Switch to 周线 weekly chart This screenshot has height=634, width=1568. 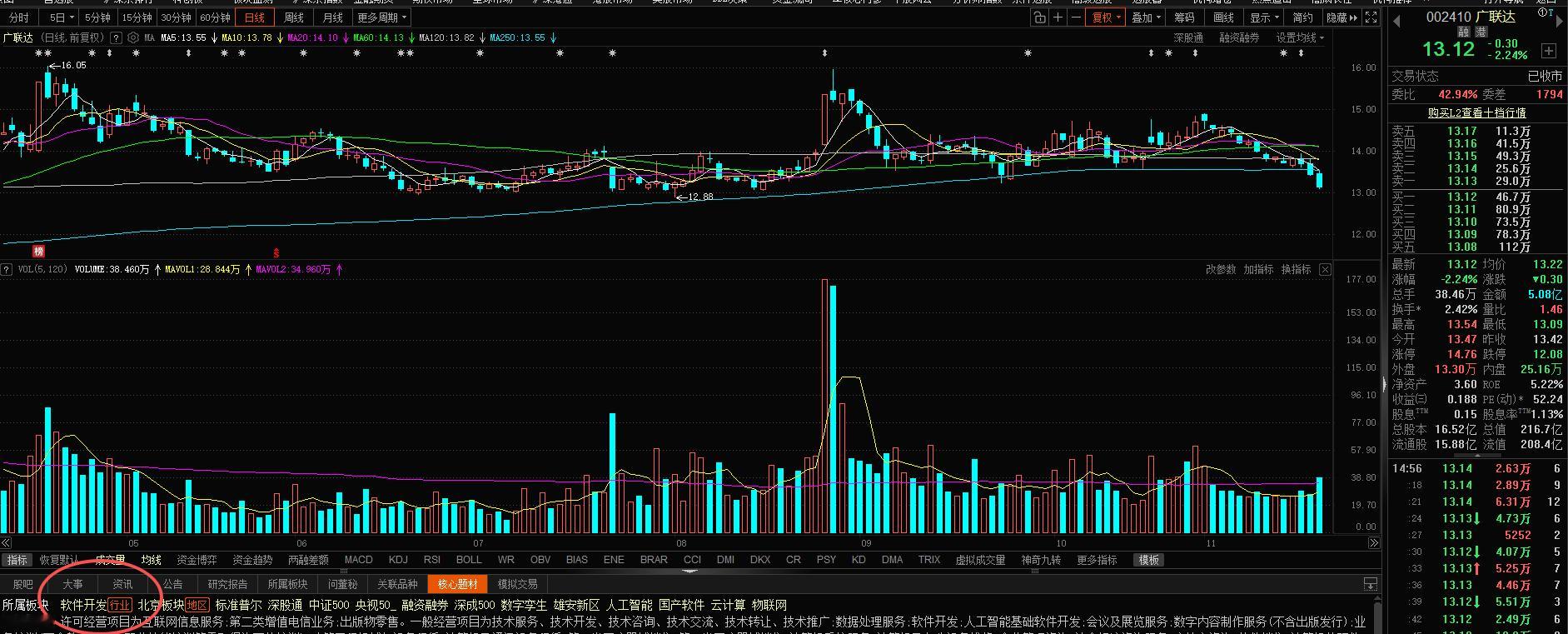(x=293, y=17)
